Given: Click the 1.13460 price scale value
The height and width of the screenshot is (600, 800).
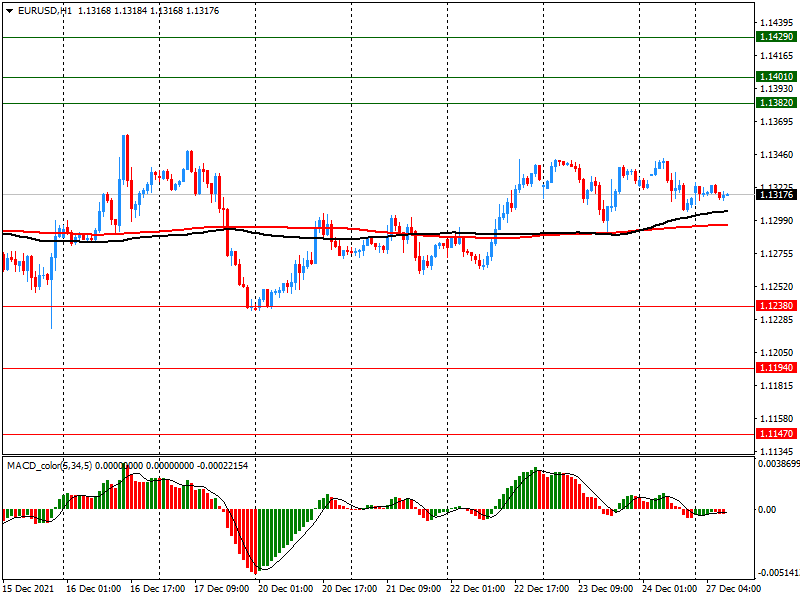Looking at the screenshot, I should click(x=777, y=155).
